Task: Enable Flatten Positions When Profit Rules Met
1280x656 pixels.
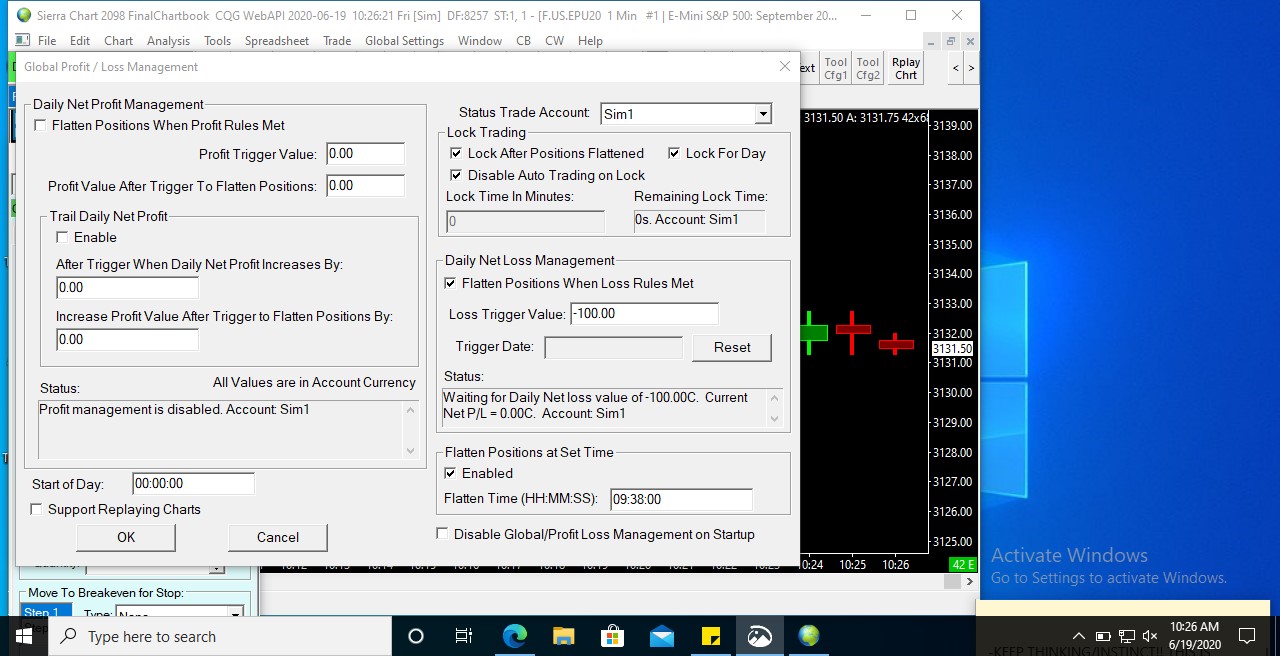Action: [40, 126]
